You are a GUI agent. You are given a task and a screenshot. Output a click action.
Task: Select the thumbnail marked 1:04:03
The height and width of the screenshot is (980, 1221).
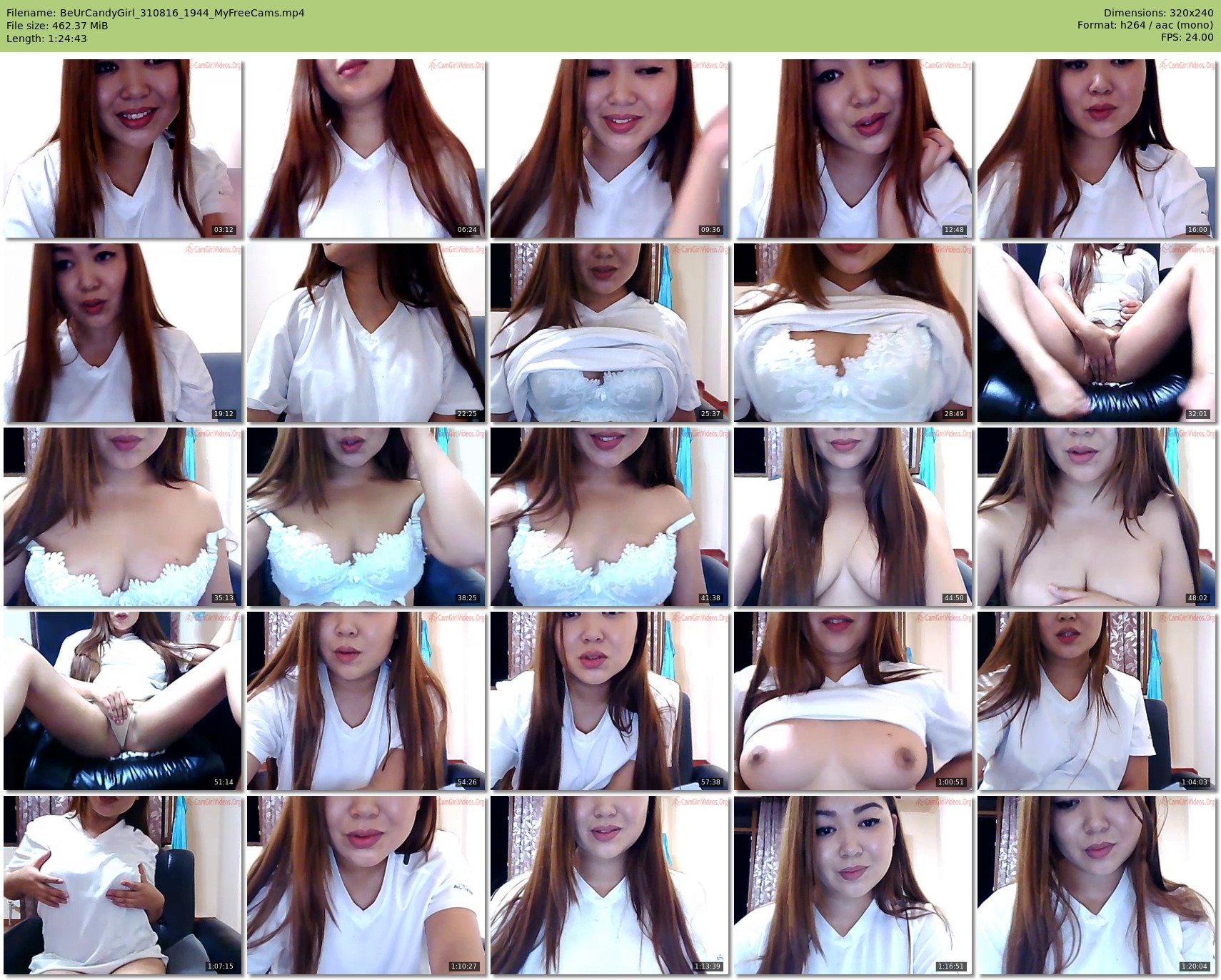(x=1097, y=701)
